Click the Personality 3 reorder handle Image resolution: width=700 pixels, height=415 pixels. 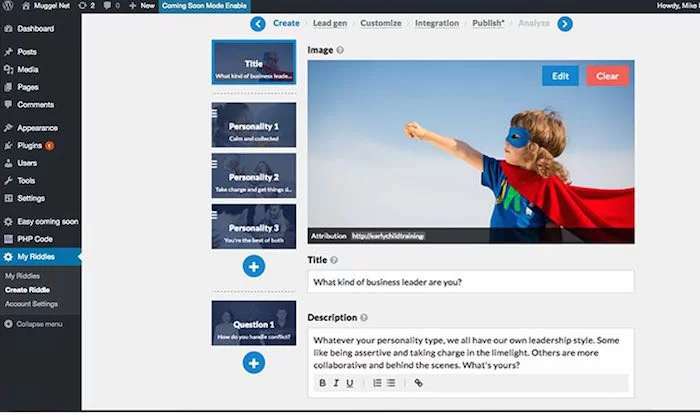[x=214, y=216]
